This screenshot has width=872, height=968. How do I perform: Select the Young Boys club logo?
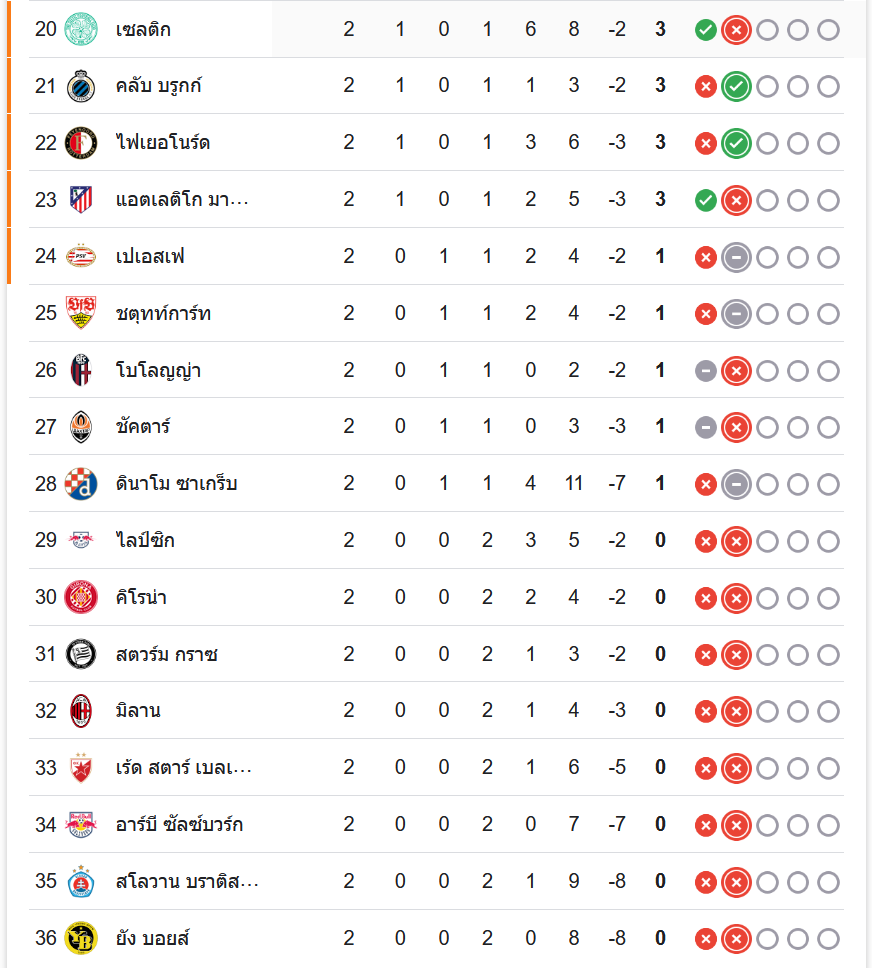coord(80,938)
